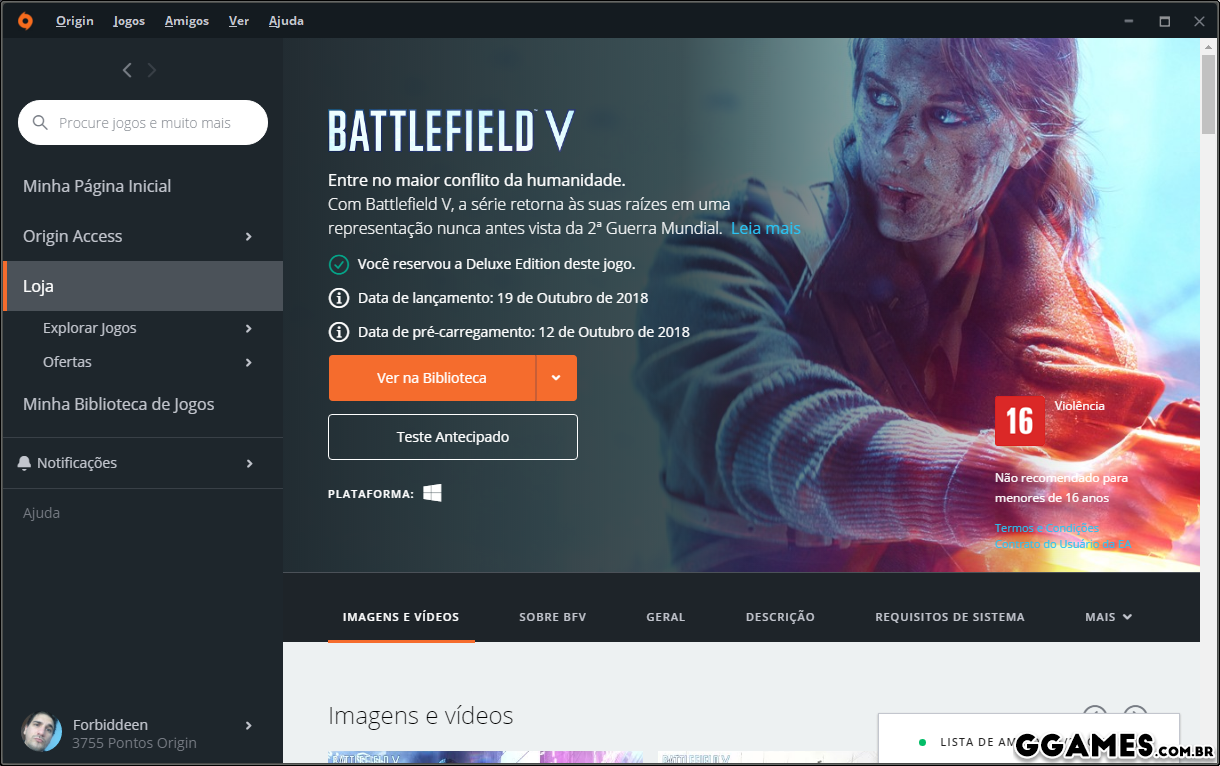1220x766 pixels.
Task: Open the Jogos menu
Action: 129,21
